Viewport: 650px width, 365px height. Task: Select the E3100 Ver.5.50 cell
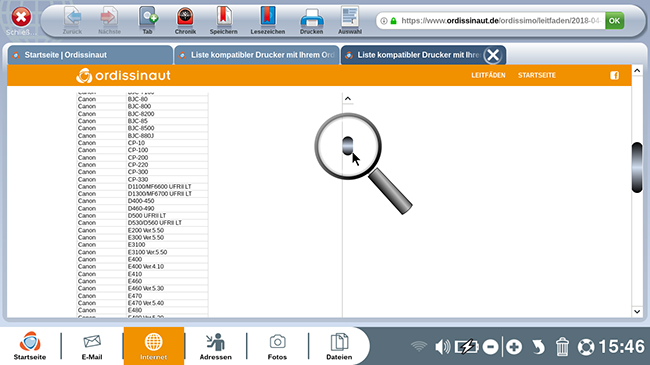coord(167,252)
